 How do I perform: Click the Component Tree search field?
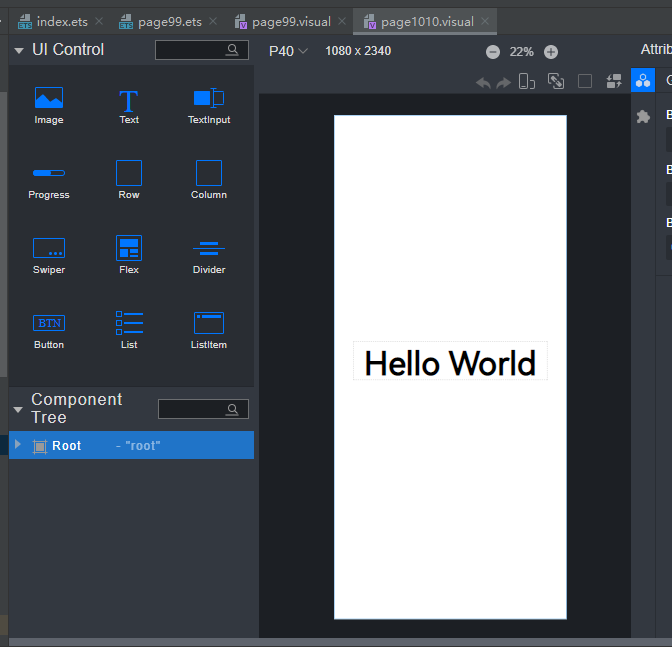[204, 409]
